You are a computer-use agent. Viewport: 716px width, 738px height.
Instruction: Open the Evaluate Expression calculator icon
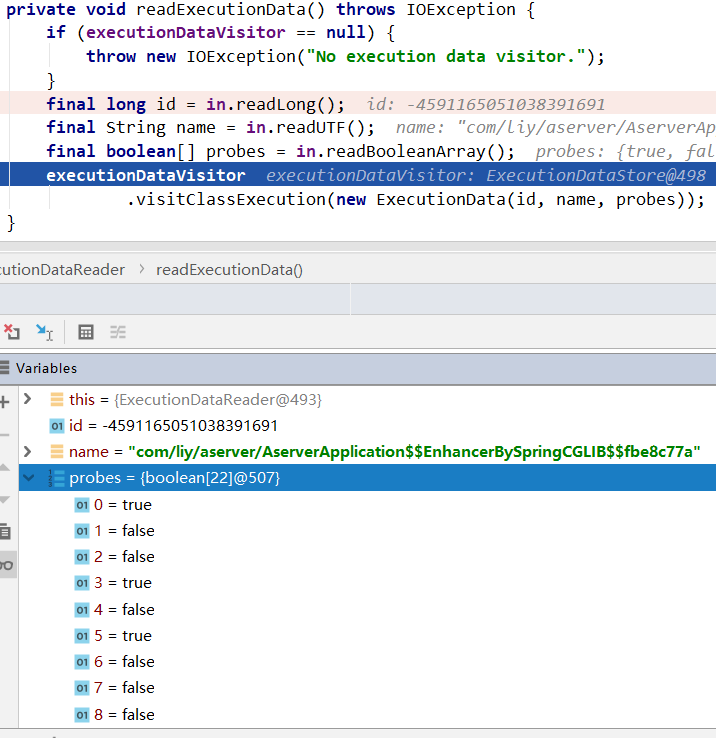click(86, 332)
